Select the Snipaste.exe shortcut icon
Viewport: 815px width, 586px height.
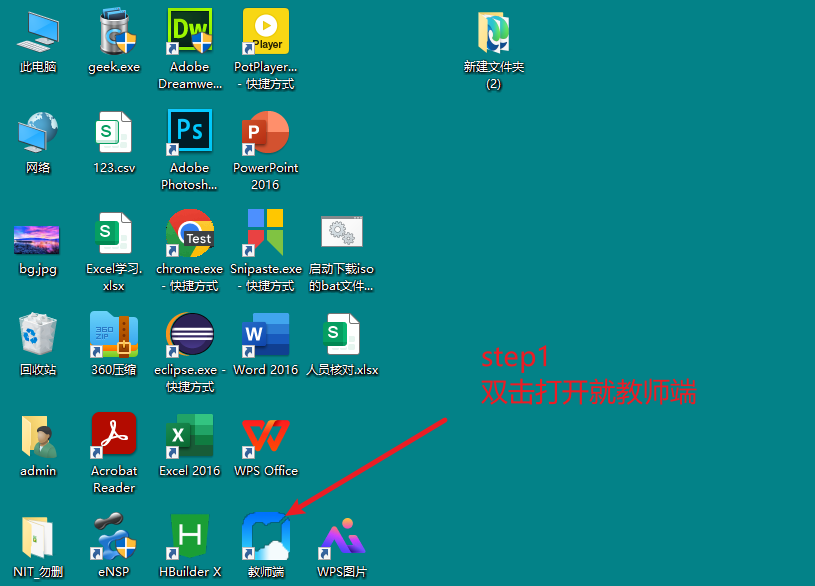pyautogui.click(x=266, y=234)
